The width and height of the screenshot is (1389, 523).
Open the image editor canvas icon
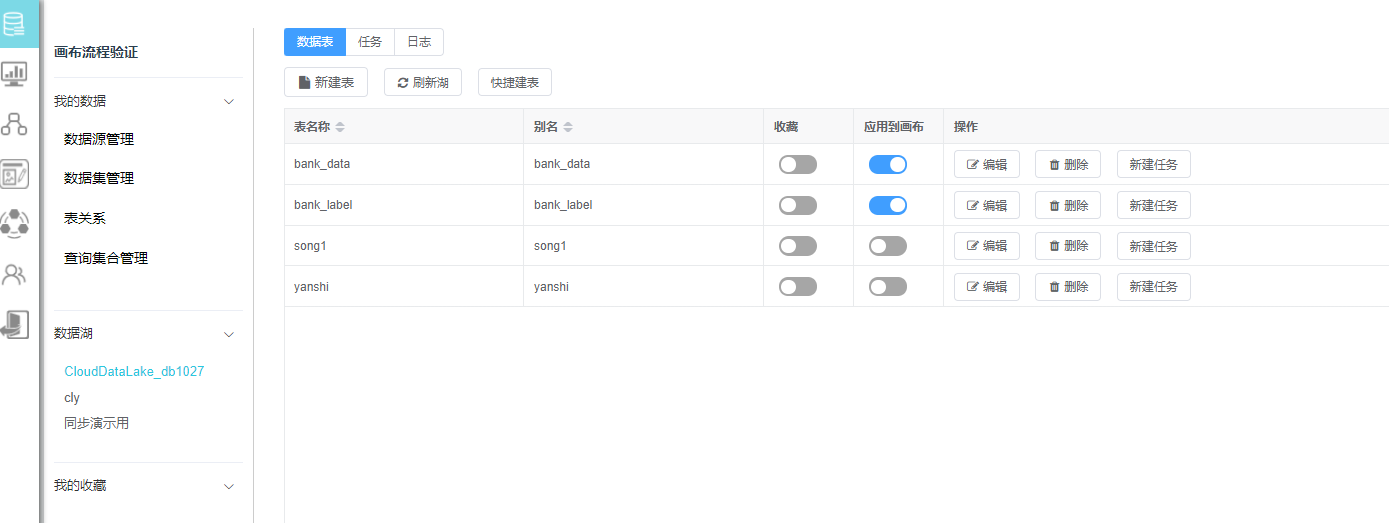point(15,174)
